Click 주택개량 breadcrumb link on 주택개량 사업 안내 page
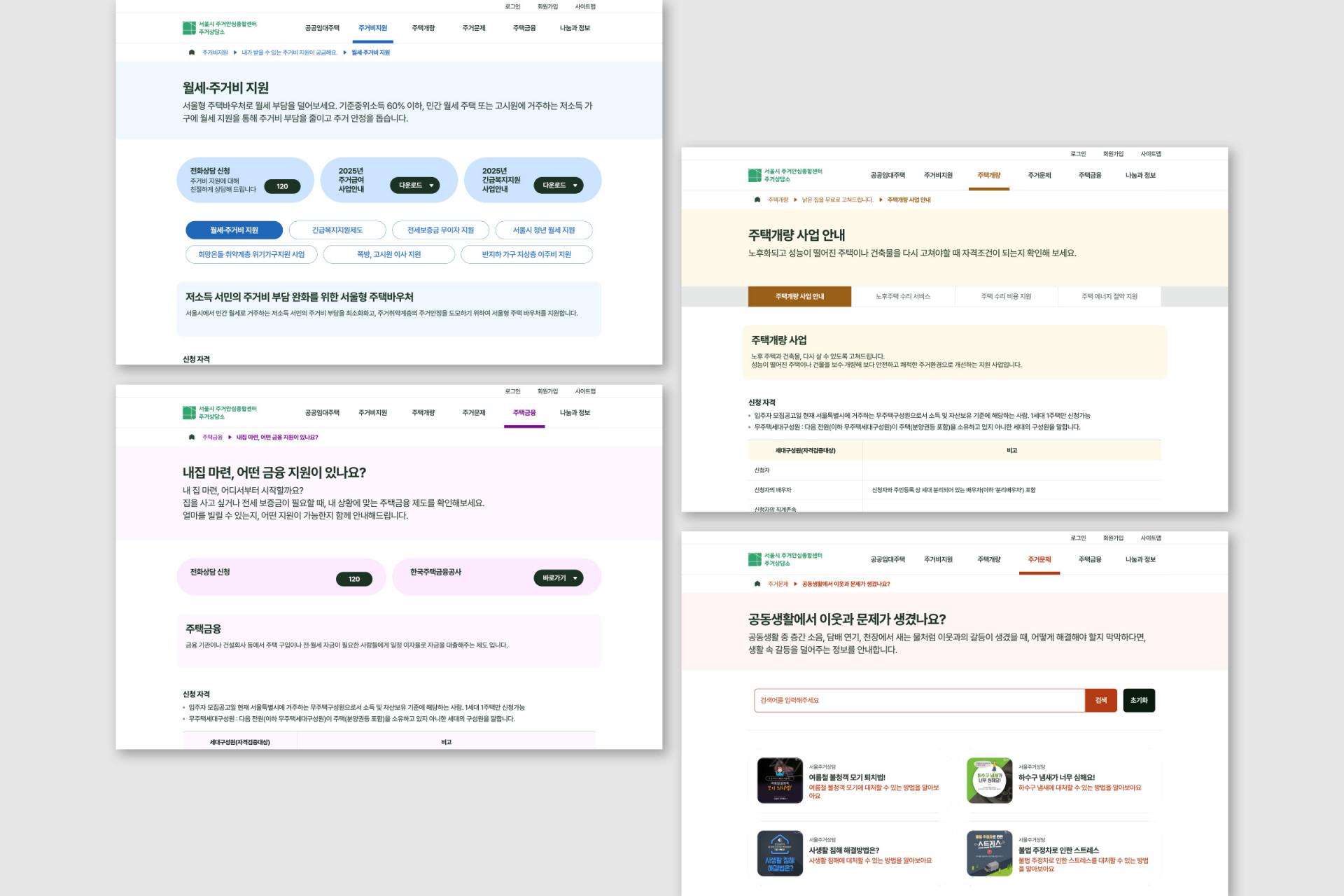Image resolution: width=1344 pixels, height=896 pixels. [x=778, y=200]
